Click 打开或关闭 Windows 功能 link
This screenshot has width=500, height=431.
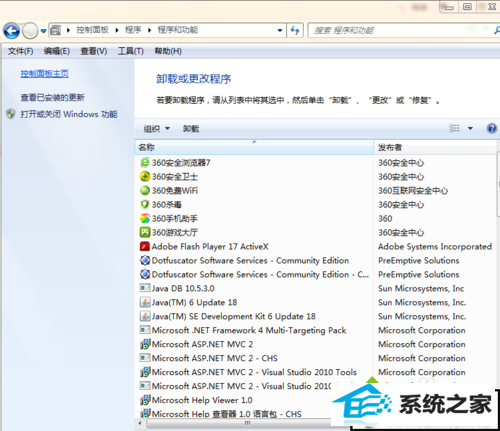[x=69, y=114]
